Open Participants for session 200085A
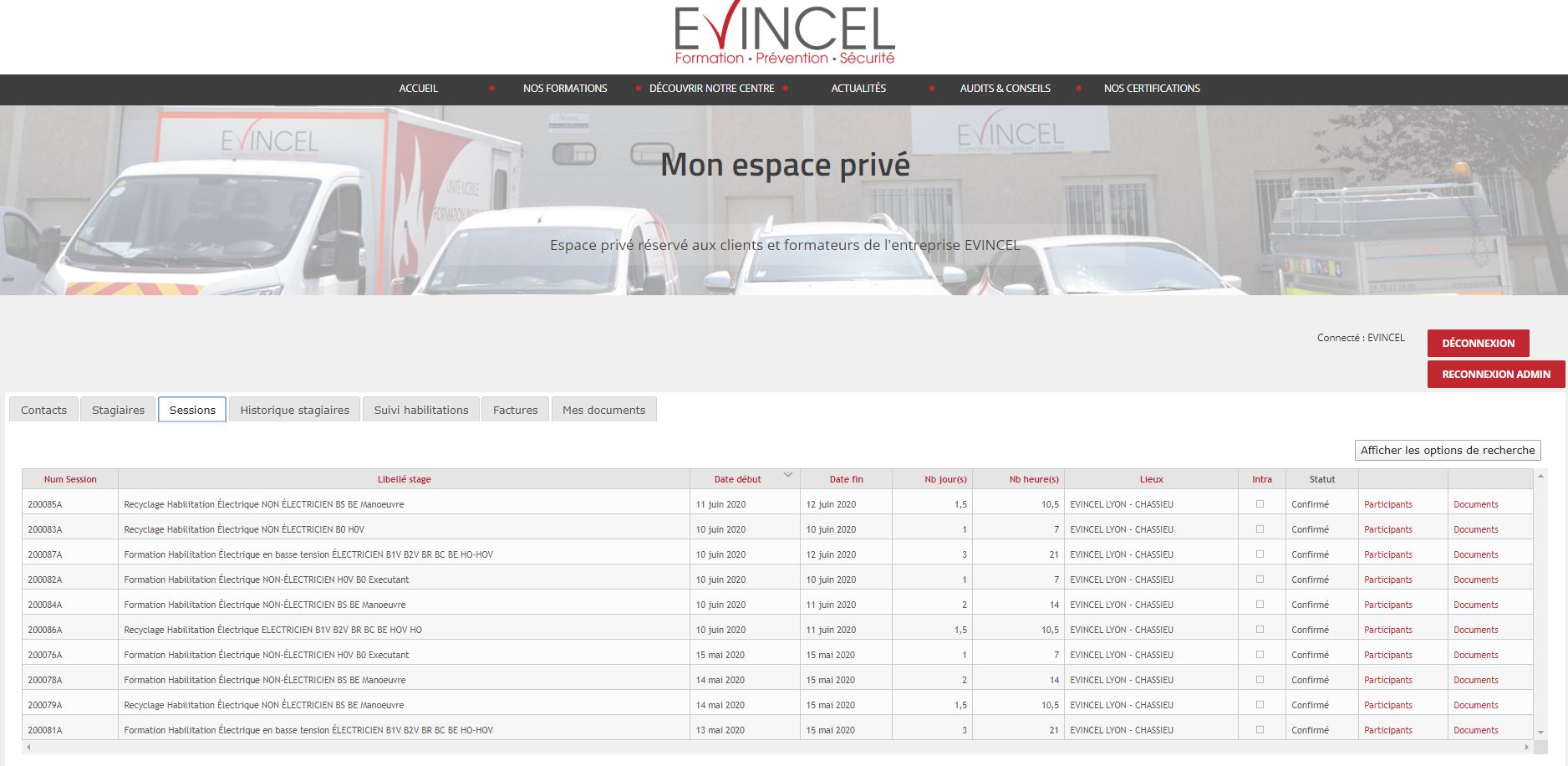Image resolution: width=1568 pixels, height=766 pixels. point(1388,504)
